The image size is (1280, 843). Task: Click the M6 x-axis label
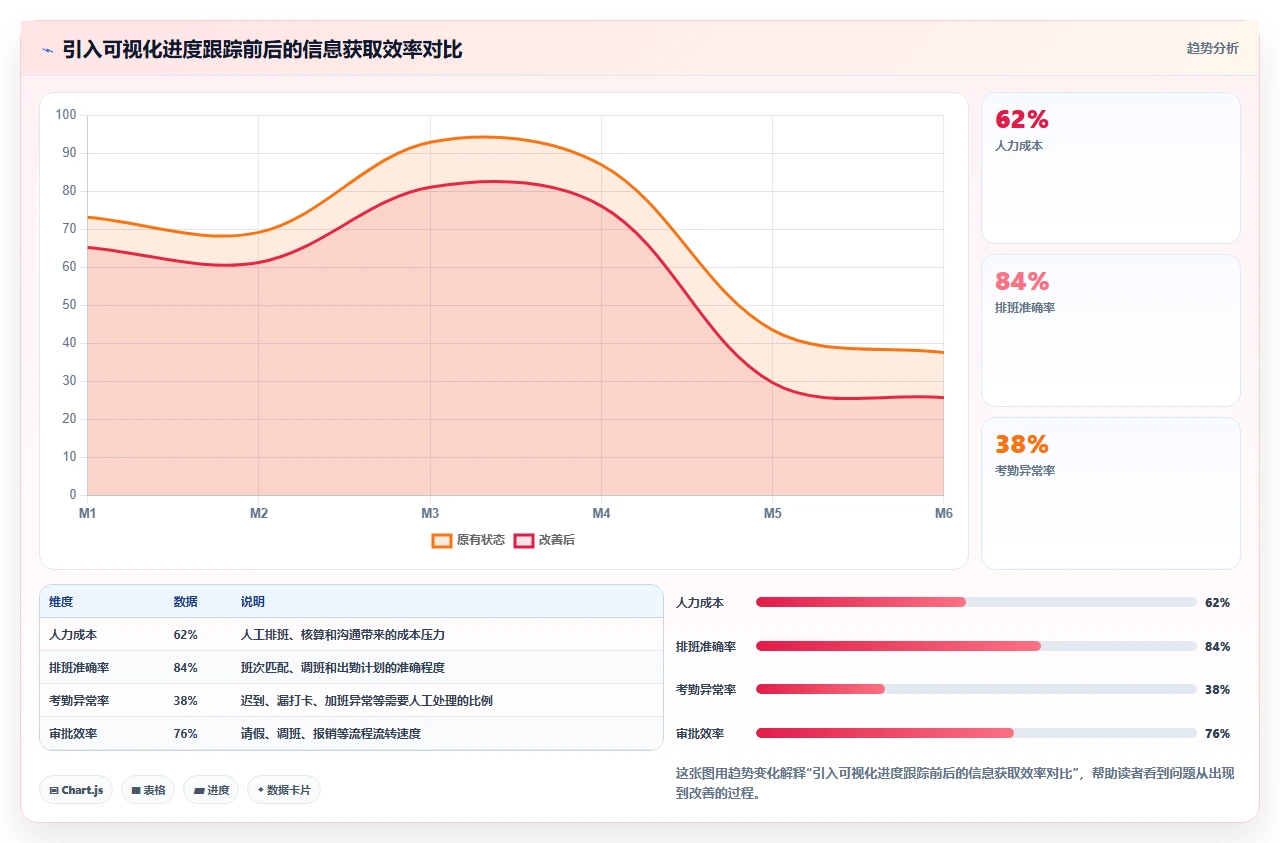coord(944,514)
